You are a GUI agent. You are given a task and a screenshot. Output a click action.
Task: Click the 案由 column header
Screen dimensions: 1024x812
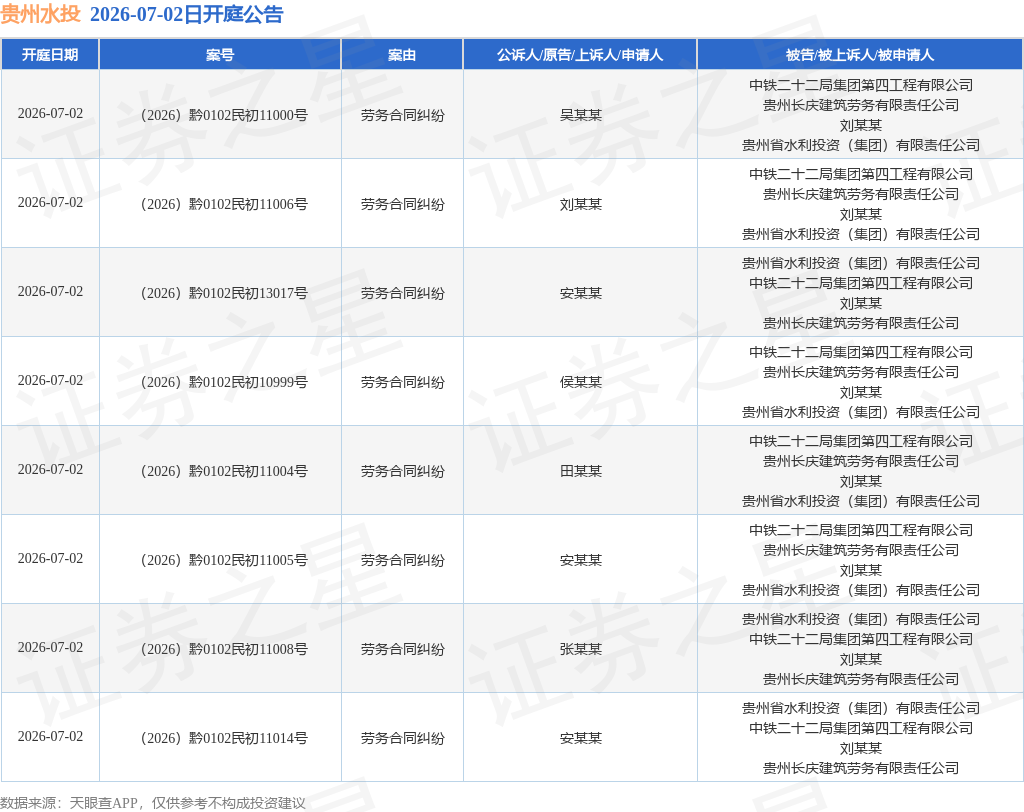[x=402, y=55]
